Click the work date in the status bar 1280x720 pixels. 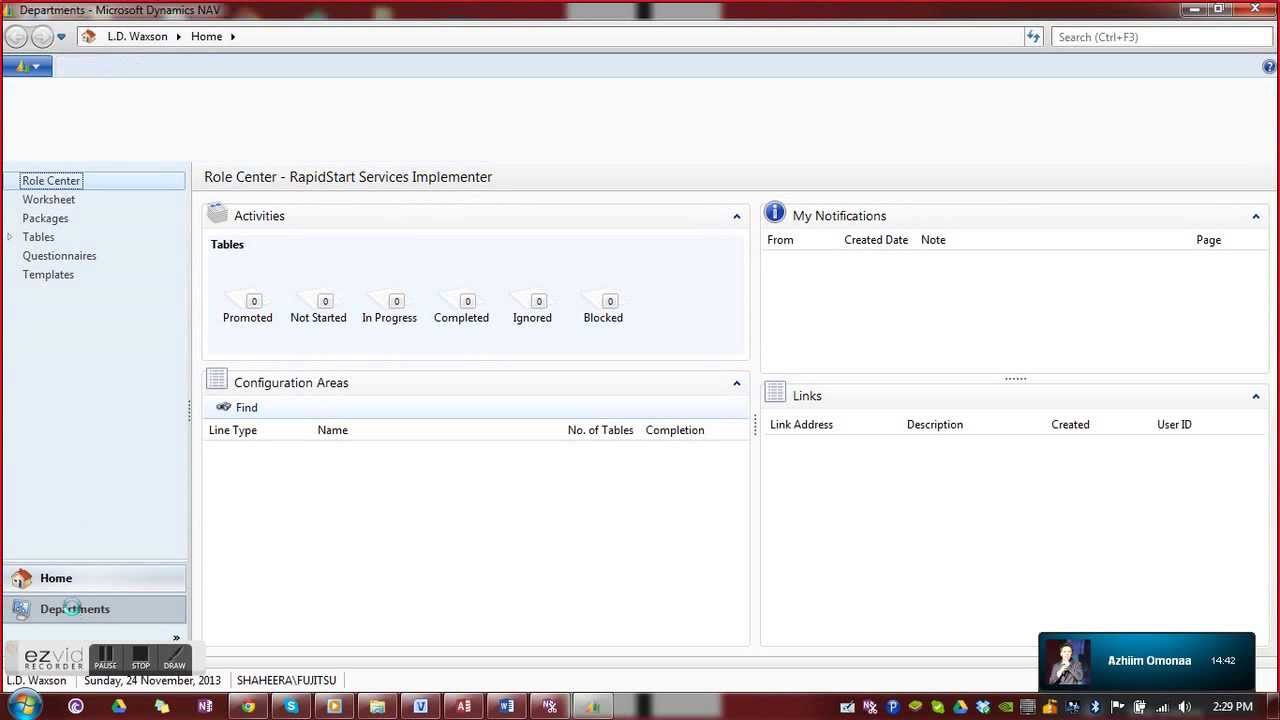tap(152, 680)
